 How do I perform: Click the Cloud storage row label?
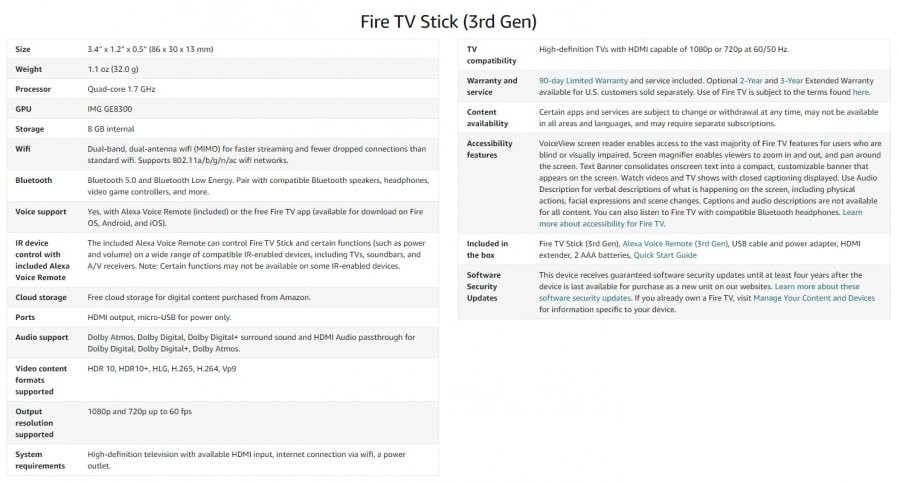[41, 297]
